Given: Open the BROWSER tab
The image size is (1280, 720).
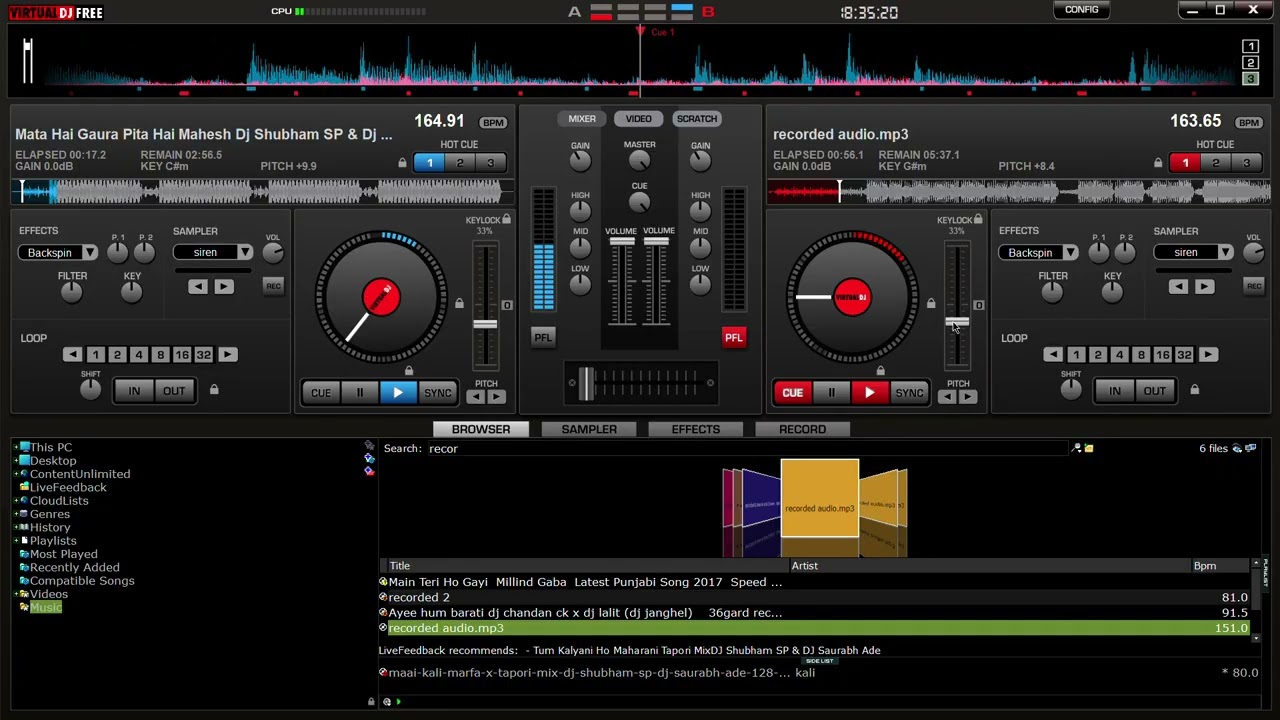Looking at the screenshot, I should [481, 429].
